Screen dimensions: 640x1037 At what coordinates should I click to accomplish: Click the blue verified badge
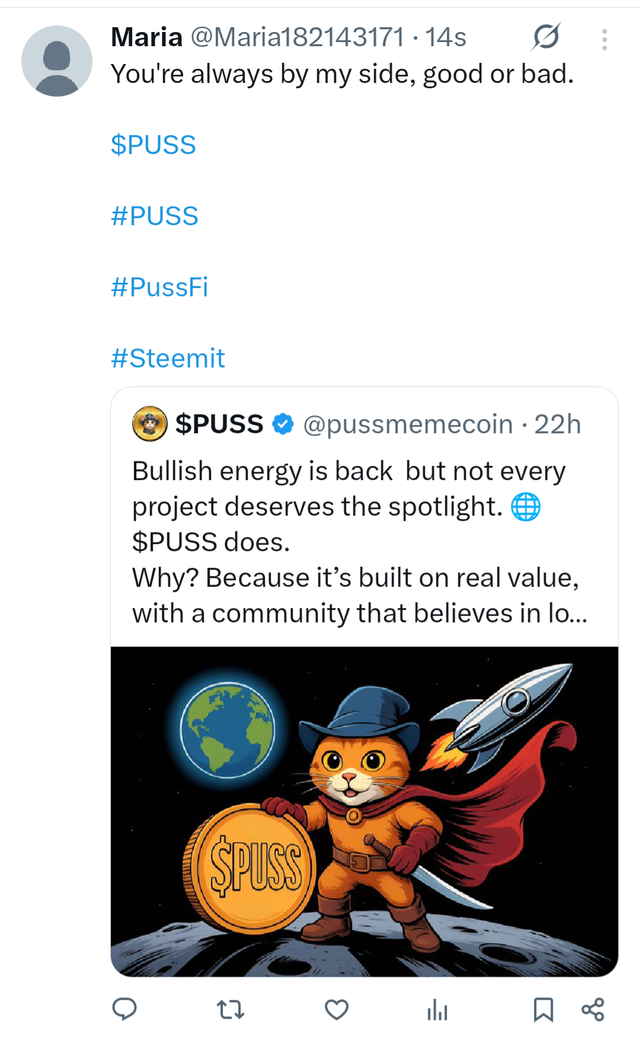(282, 424)
